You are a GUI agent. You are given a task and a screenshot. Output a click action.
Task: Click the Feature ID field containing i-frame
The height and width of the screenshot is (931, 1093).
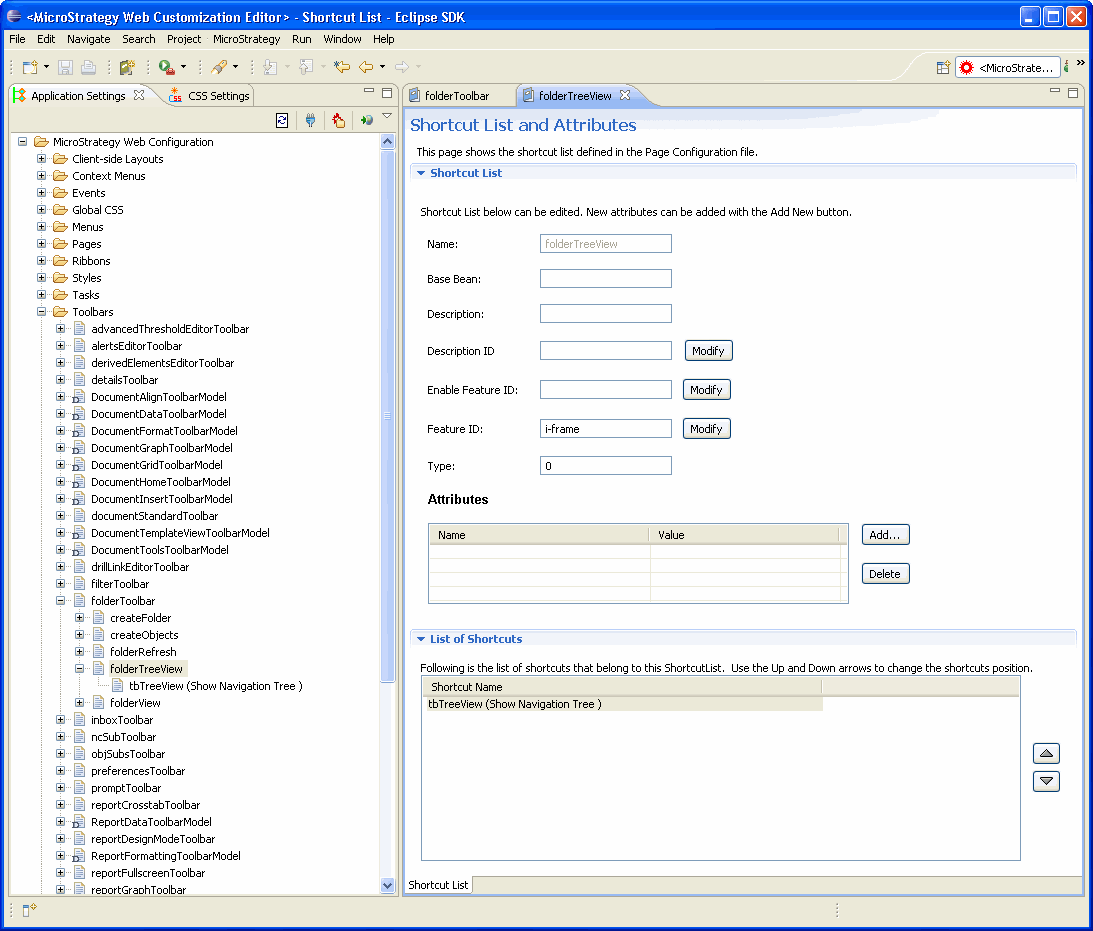coord(606,429)
